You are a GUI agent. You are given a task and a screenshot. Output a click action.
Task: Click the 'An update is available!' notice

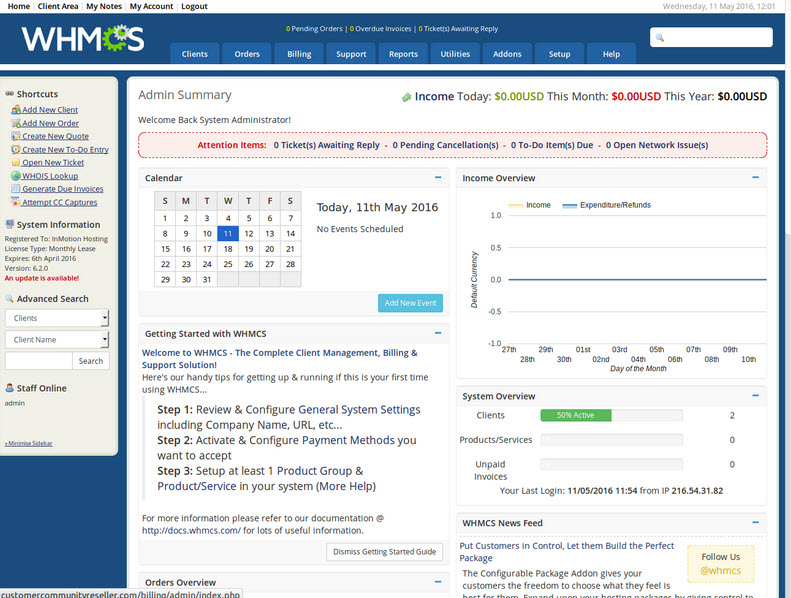(42, 278)
